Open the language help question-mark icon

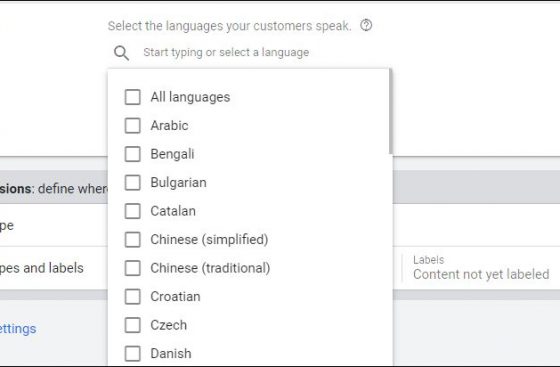[x=366, y=25]
